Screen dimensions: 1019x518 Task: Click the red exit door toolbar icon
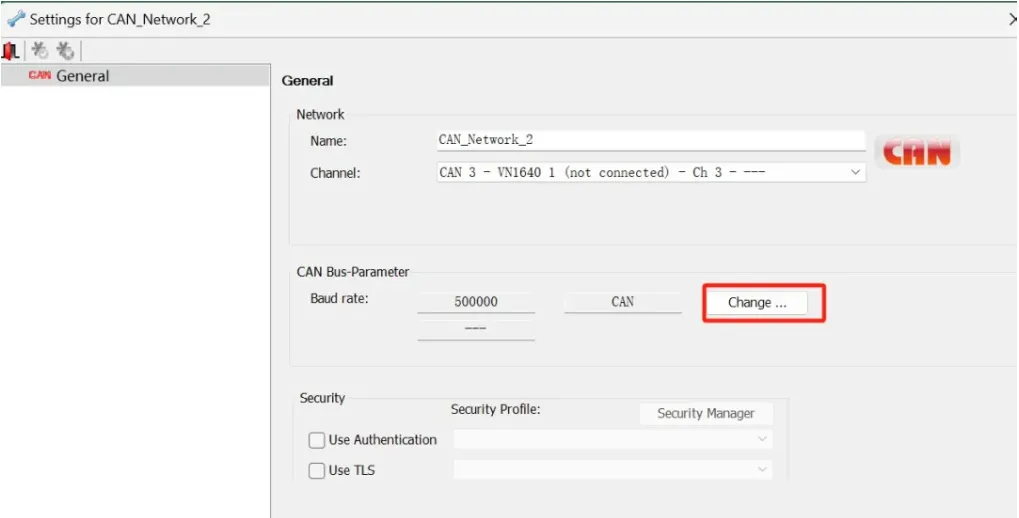[x=11, y=50]
